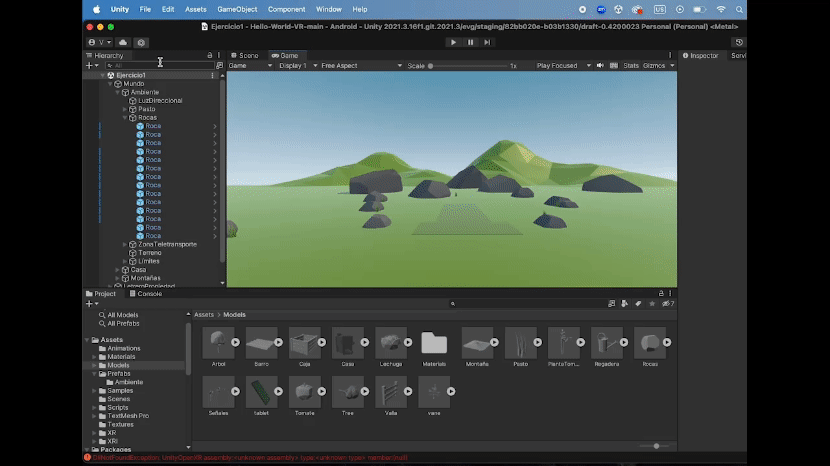
Task: Open the Hierarchy search window icon
Action: coord(220,66)
